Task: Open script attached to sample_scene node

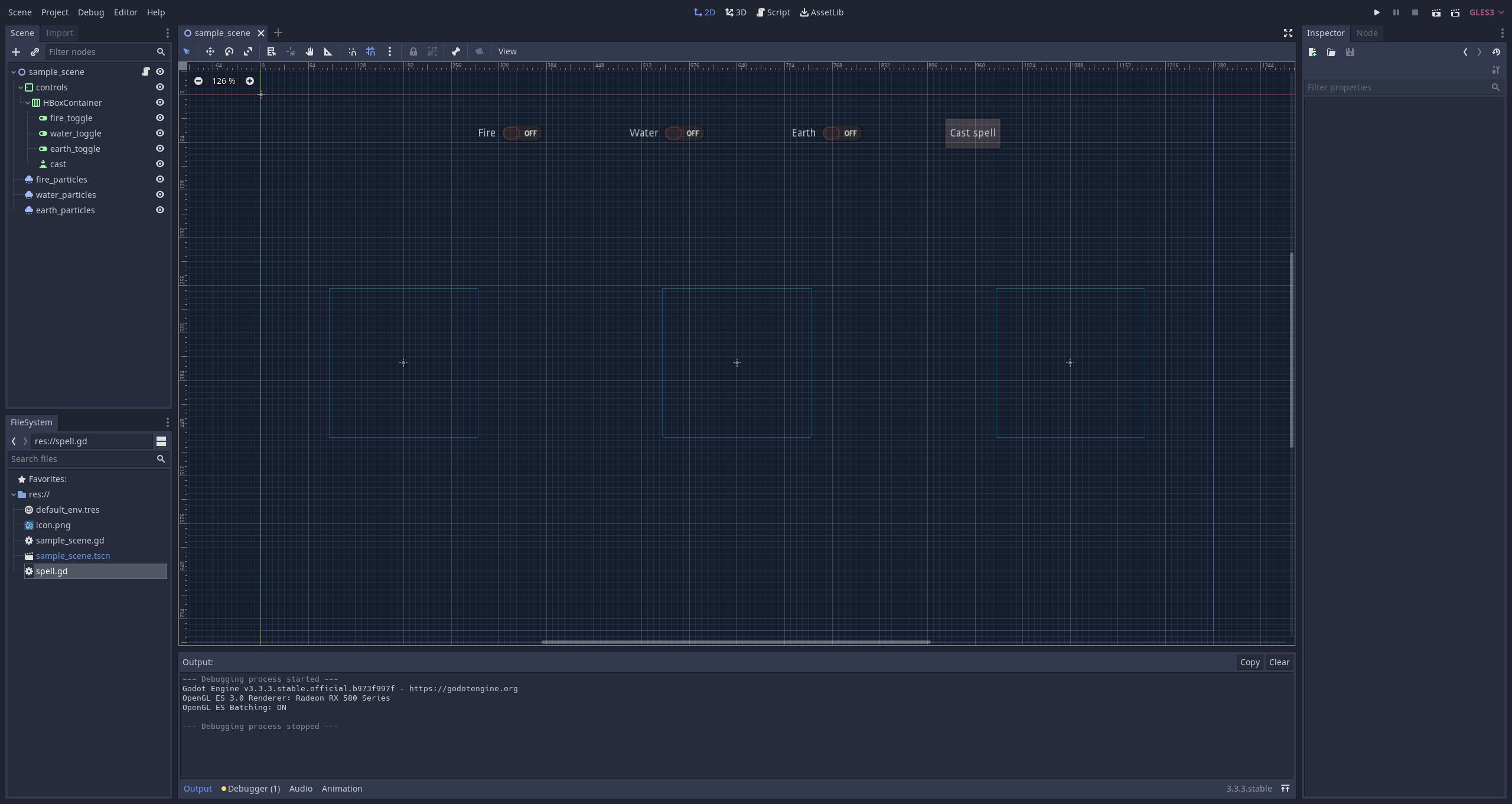Action: point(146,71)
